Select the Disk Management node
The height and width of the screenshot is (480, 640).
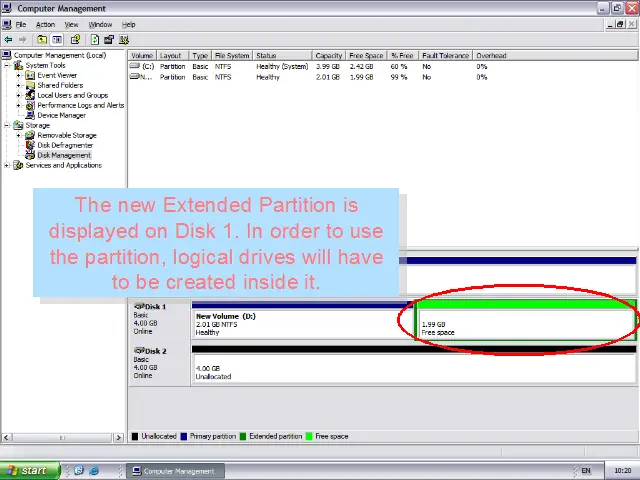tap(63, 155)
